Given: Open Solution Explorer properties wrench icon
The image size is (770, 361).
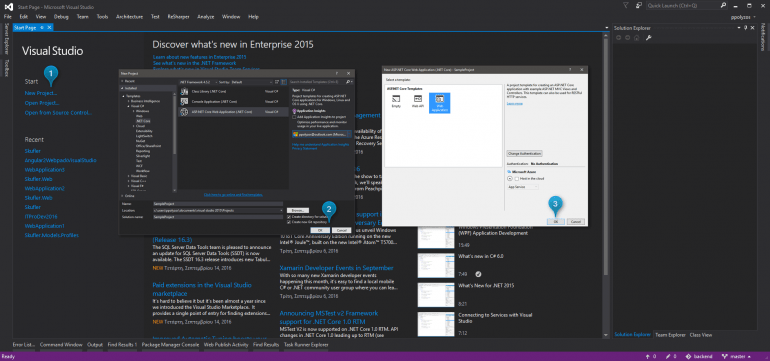Looking at the screenshot, I should (648, 38).
